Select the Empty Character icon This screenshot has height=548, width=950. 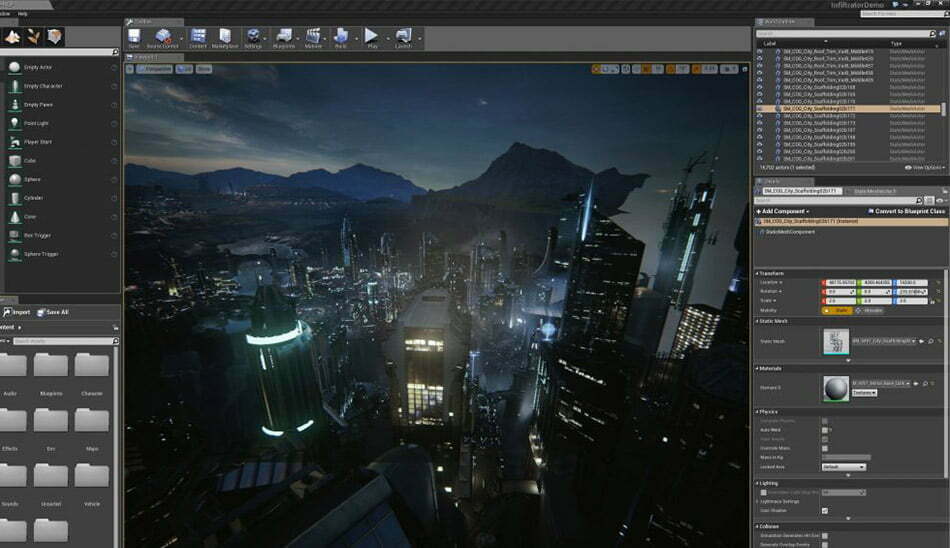[x=15, y=86]
